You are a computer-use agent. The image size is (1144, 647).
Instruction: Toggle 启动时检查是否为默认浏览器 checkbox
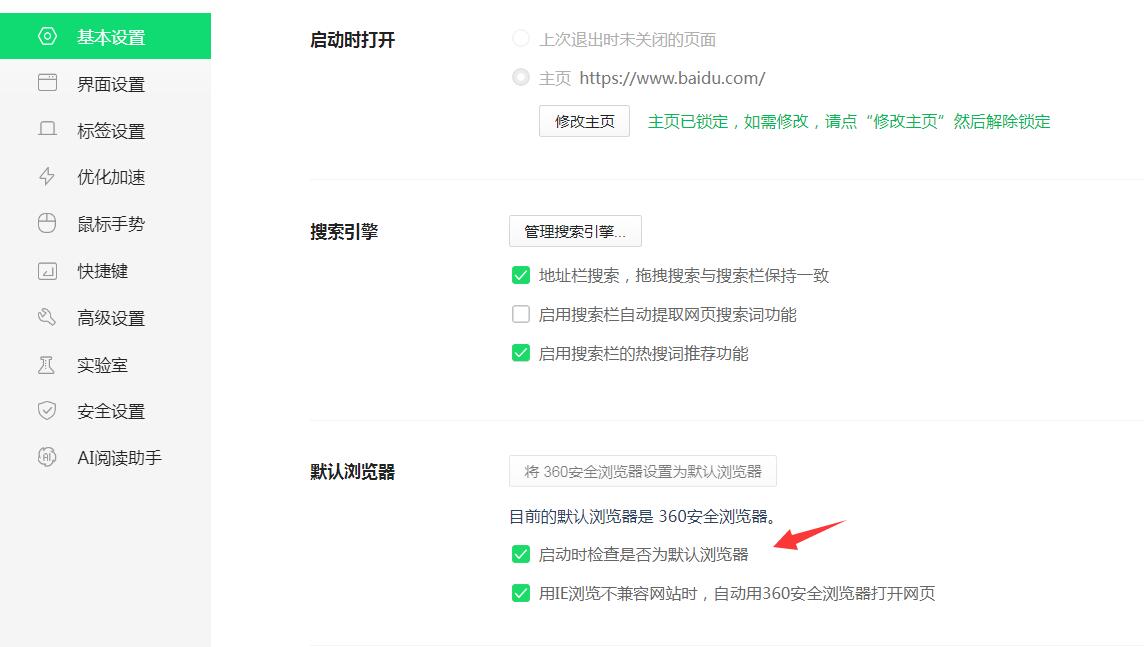tap(520, 554)
